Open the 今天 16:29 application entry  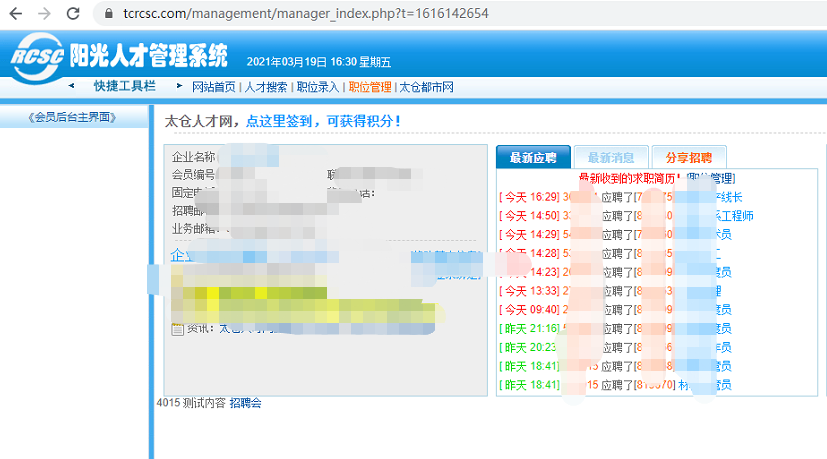click(x=620, y=197)
